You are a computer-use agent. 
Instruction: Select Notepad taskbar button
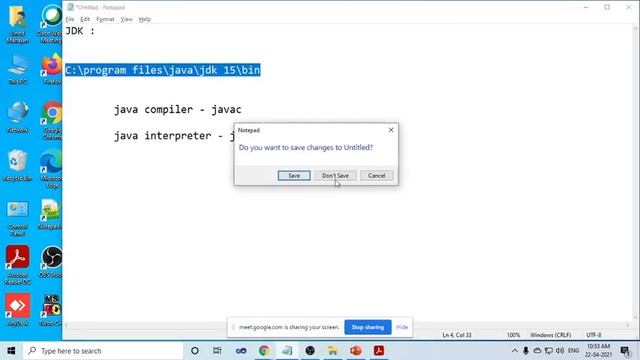[x=287, y=351]
